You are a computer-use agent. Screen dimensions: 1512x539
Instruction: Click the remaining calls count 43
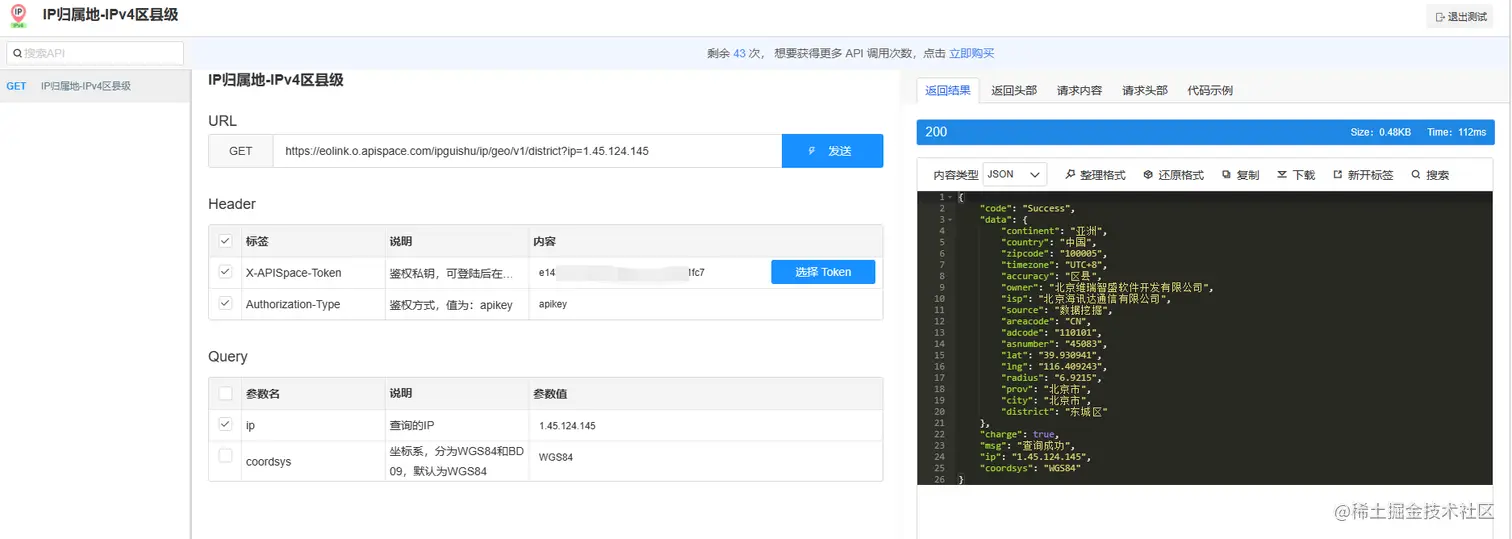(x=740, y=54)
